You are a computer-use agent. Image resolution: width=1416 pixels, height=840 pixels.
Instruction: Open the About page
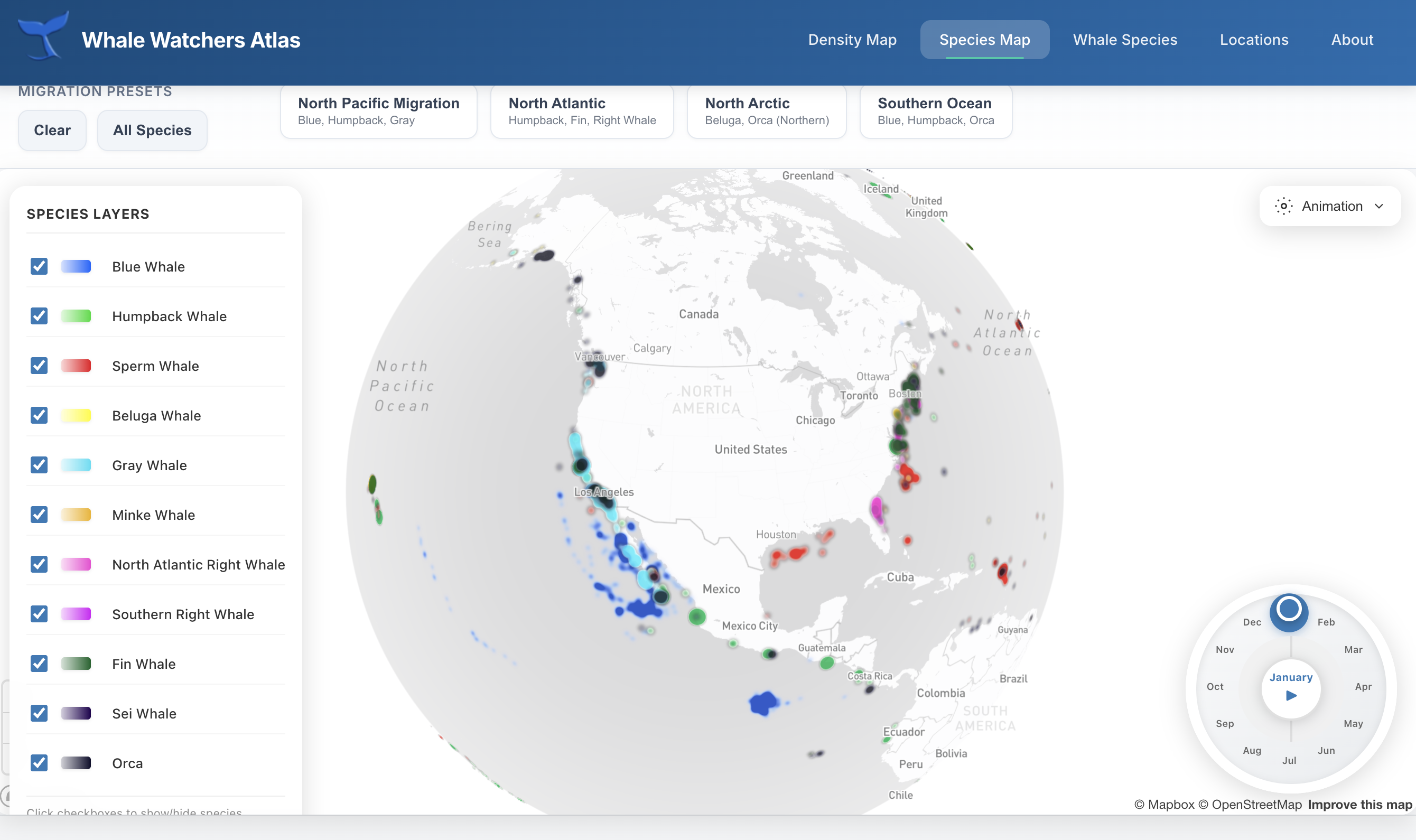pos(1352,40)
